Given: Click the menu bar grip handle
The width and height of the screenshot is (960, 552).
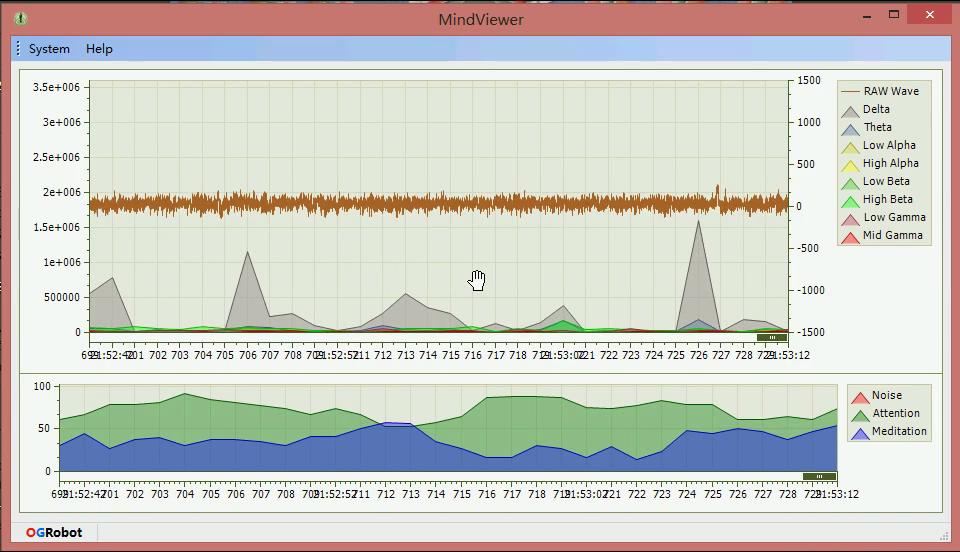Looking at the screenshot, I should pyautogui.click(x=18, y=48).
